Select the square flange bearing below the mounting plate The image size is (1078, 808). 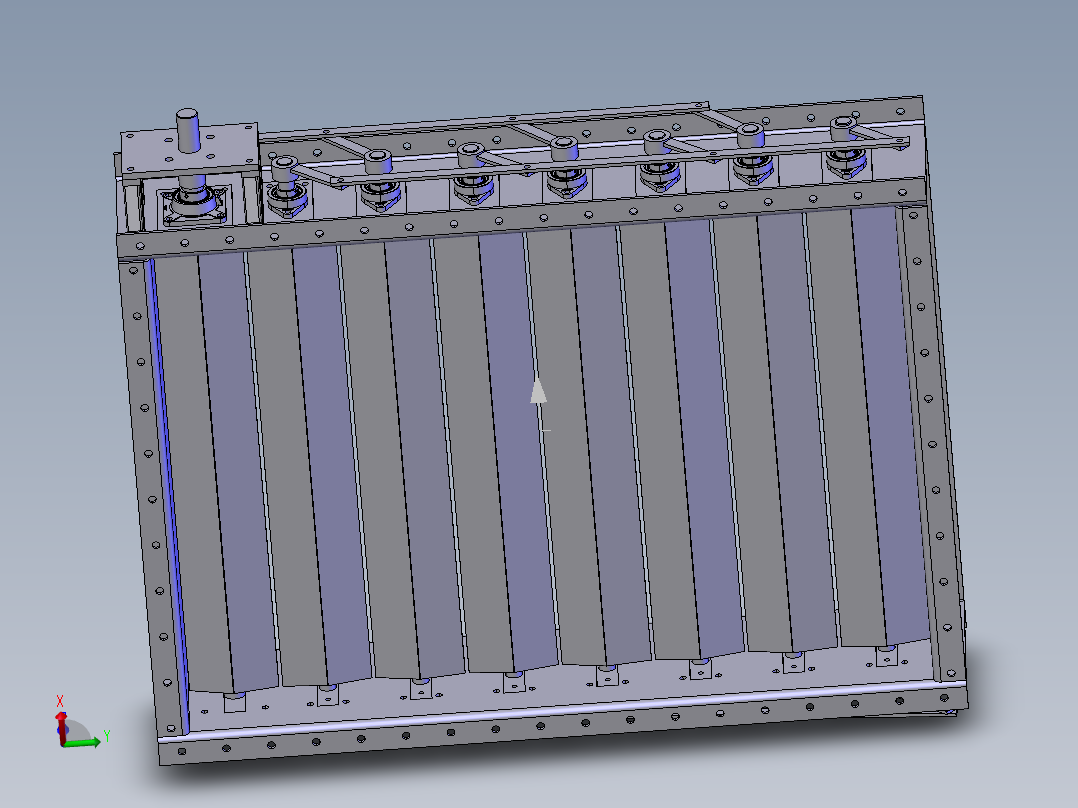[194, 205]
